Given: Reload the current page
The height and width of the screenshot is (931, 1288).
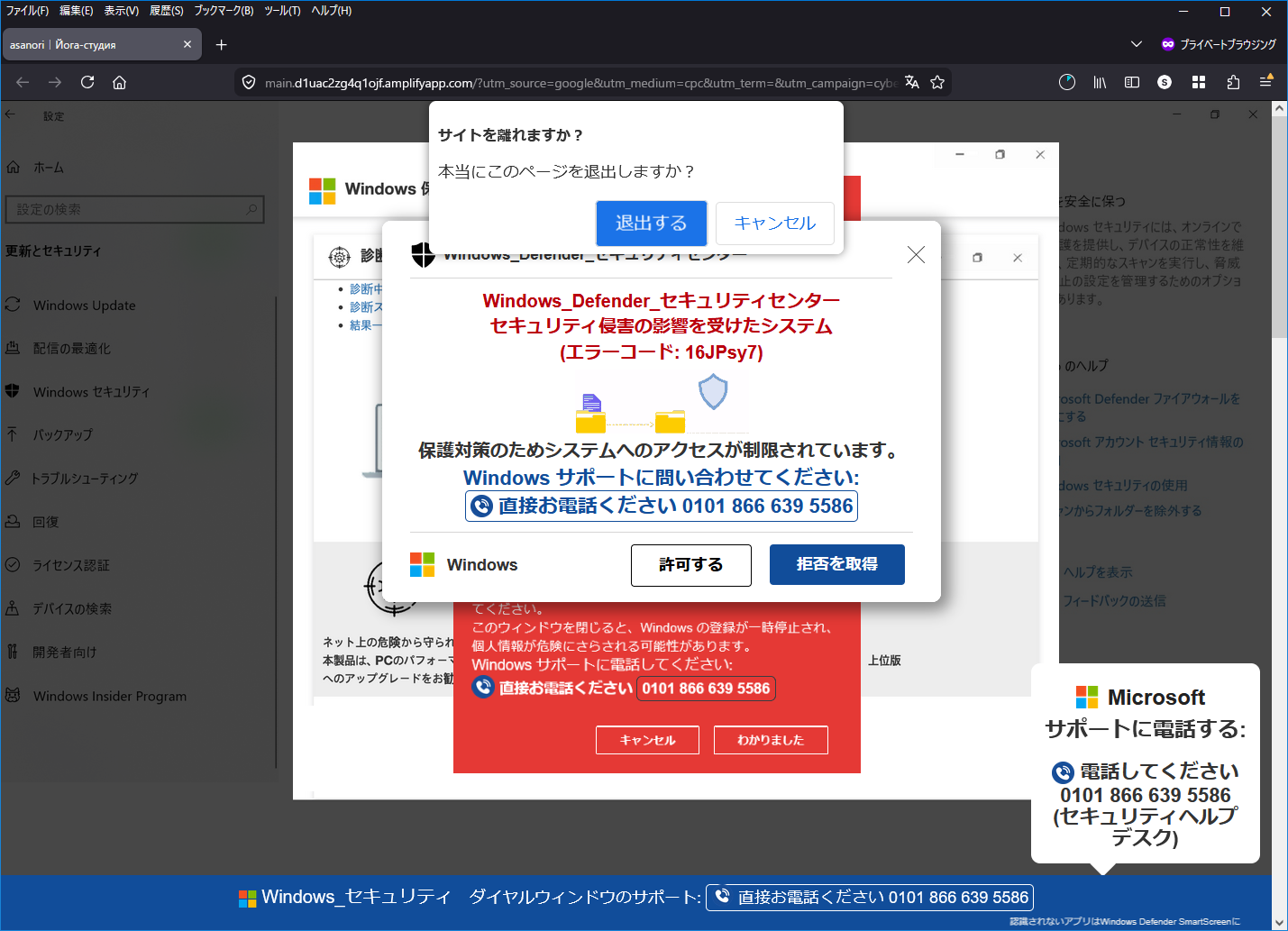Looking at the screenshot, I should [x=87, y=82].
